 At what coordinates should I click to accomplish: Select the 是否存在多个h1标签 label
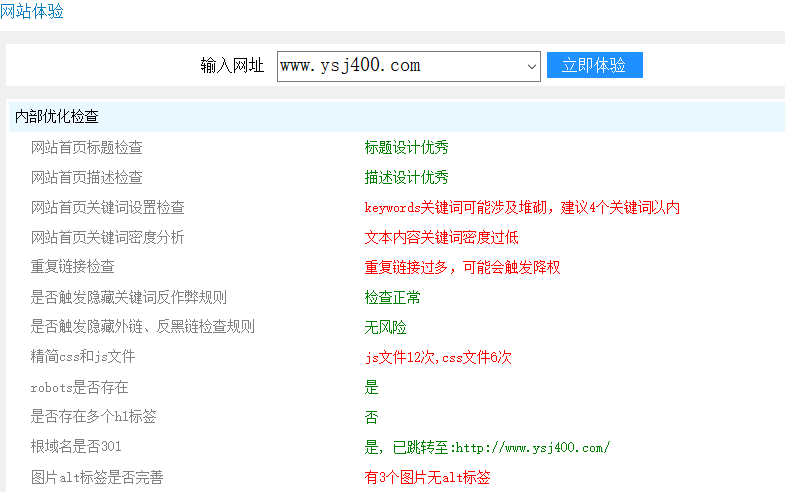tap(94, 416)
